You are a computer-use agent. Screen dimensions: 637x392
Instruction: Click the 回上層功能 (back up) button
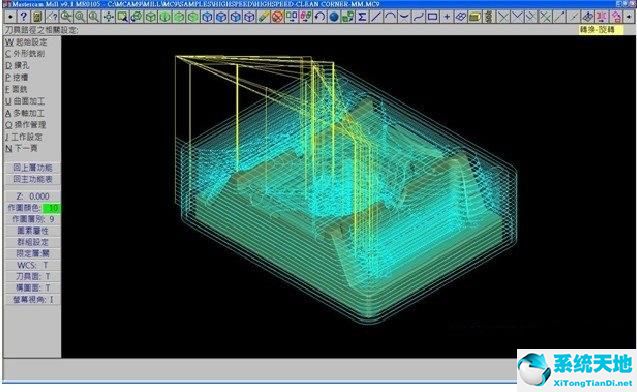(32, 167)
